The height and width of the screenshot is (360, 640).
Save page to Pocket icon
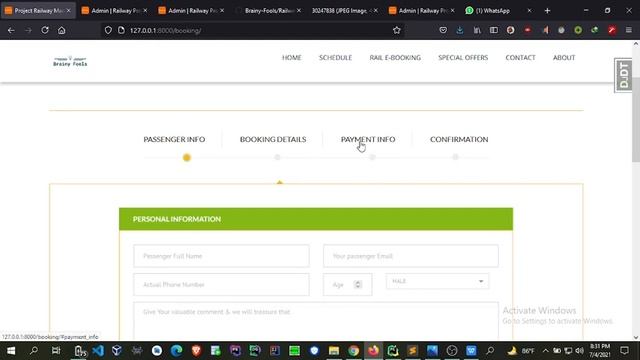tap(443, 30)
